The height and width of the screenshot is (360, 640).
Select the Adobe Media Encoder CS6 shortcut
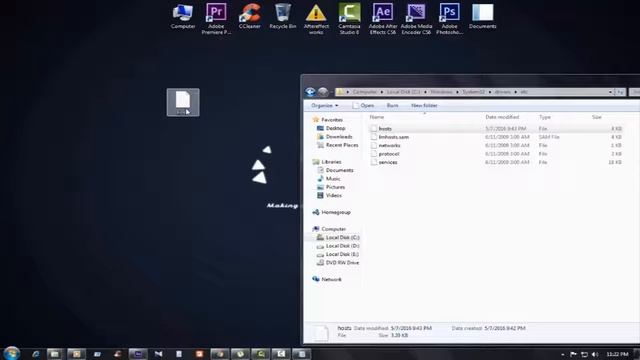pos(416,18)
